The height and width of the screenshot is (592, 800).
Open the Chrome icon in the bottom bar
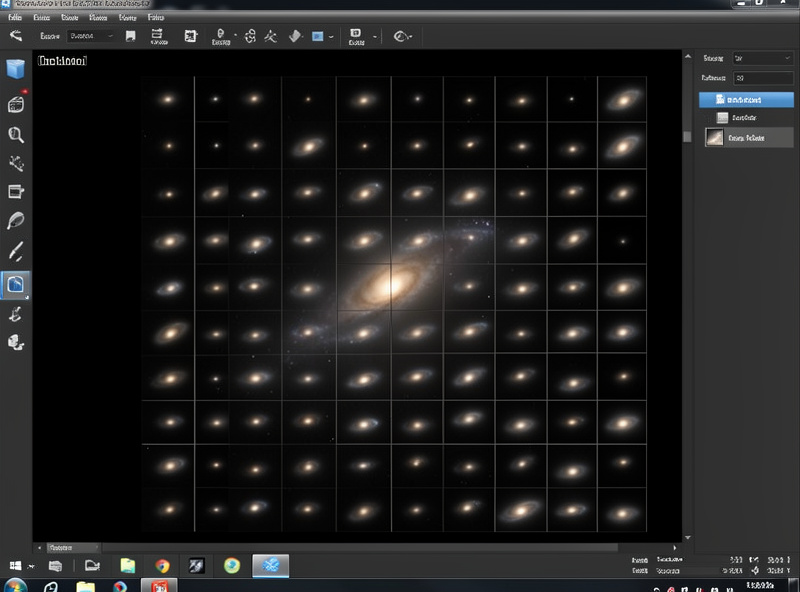tap(162, 565)
